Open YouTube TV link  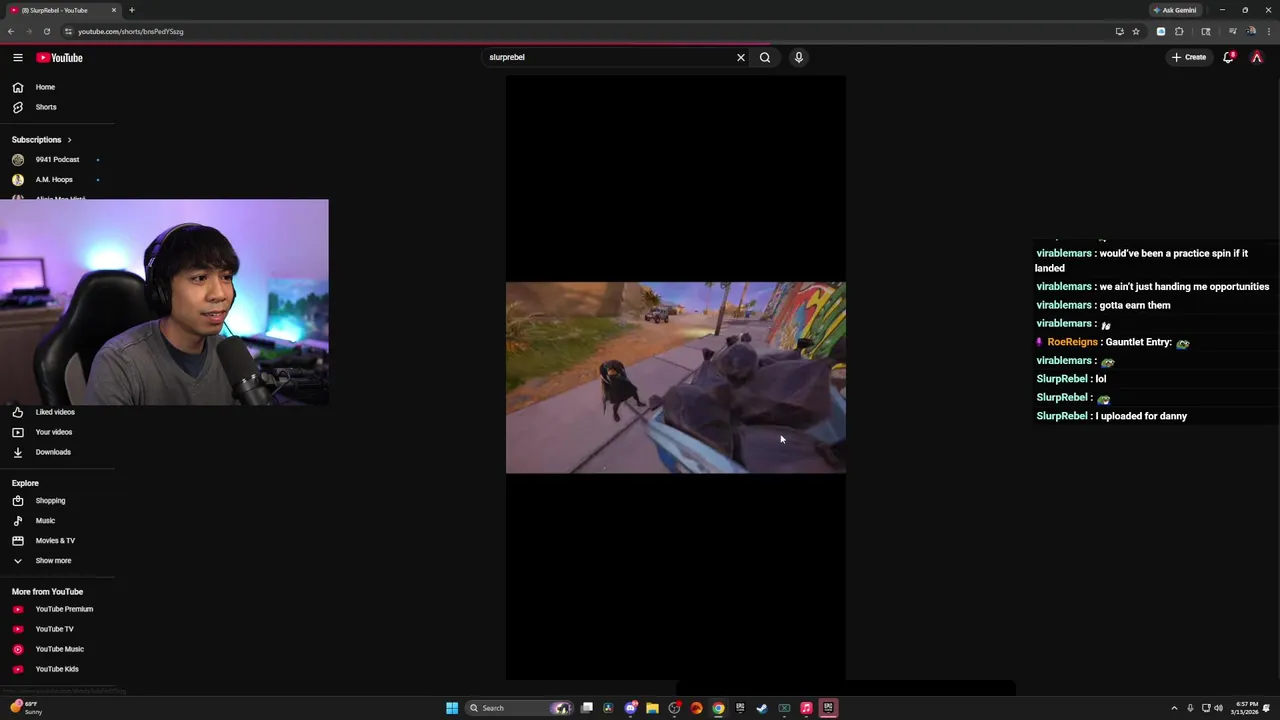click(x=57, y=629)
